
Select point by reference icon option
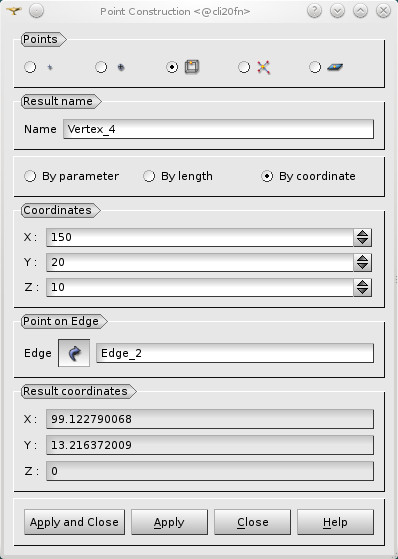pos(121,67)
